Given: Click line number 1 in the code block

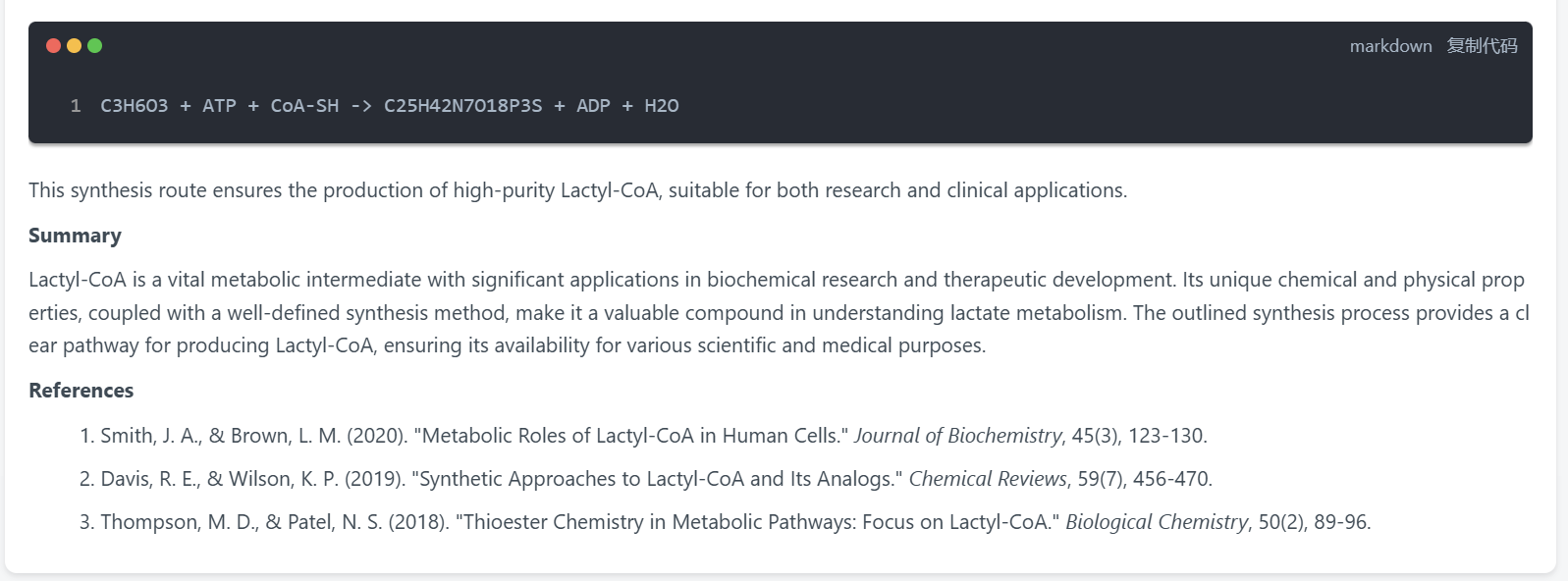Looking at the screenshot, I should (x=76, y=106).
